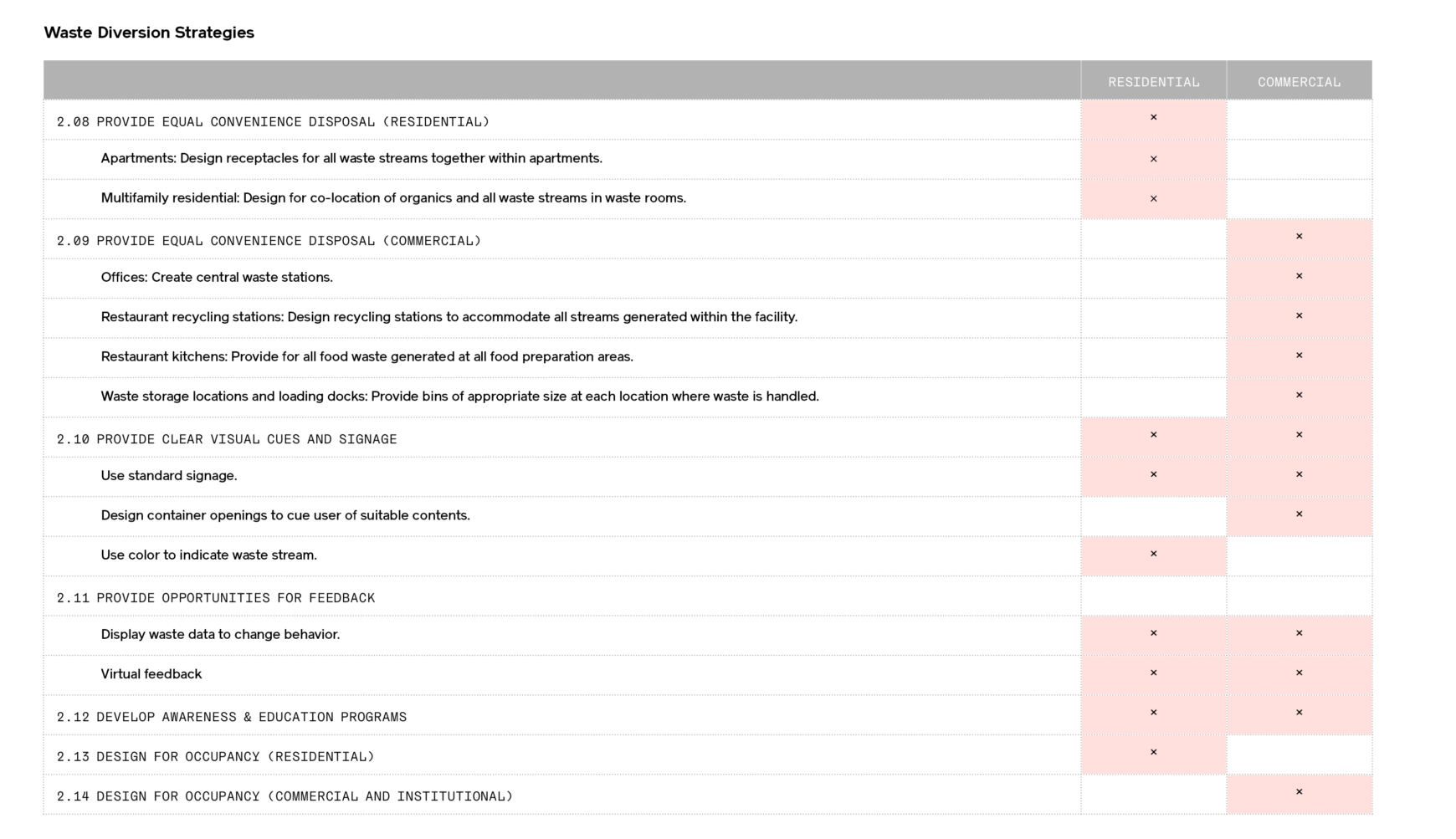Click Residential X for Use color row

click(1153, 554)
